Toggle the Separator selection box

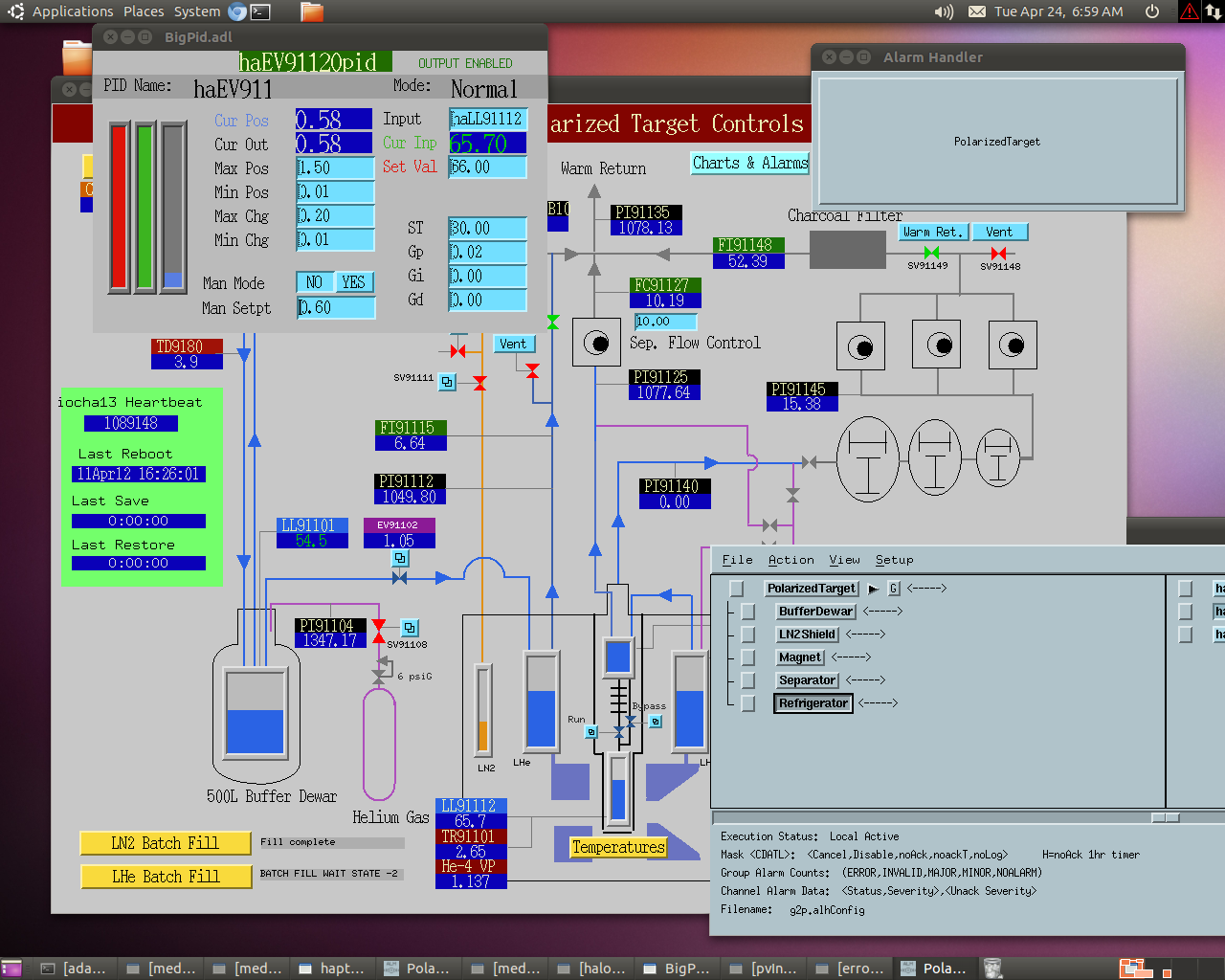(748, 680)
